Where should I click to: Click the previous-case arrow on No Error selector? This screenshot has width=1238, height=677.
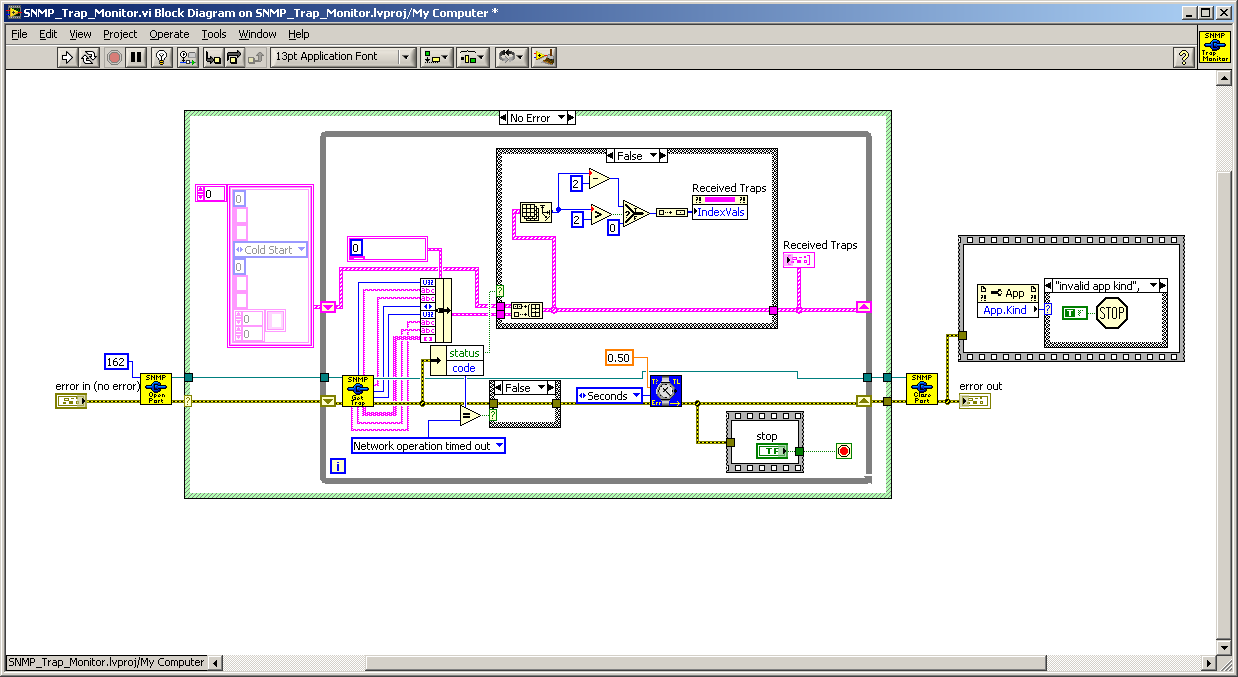point(503,118)
